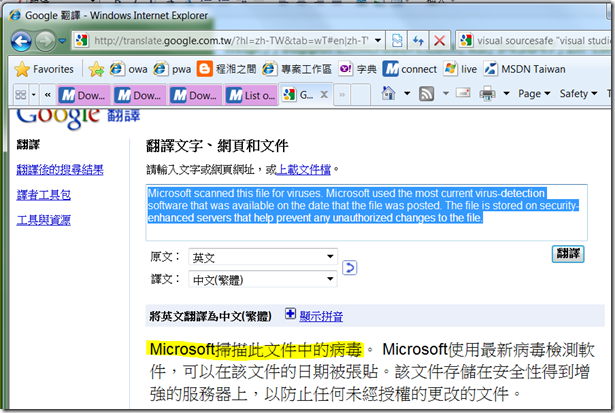The width and height of the screenshot is (615, 413).
Task: Expand the feeds dropdown arrow
Action: click(446, 93)
